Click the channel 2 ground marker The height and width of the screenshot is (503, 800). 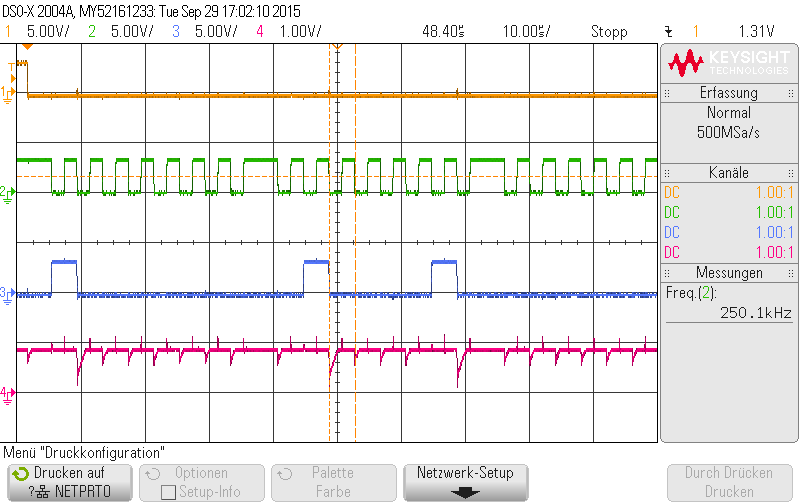[x=8, y=194]
